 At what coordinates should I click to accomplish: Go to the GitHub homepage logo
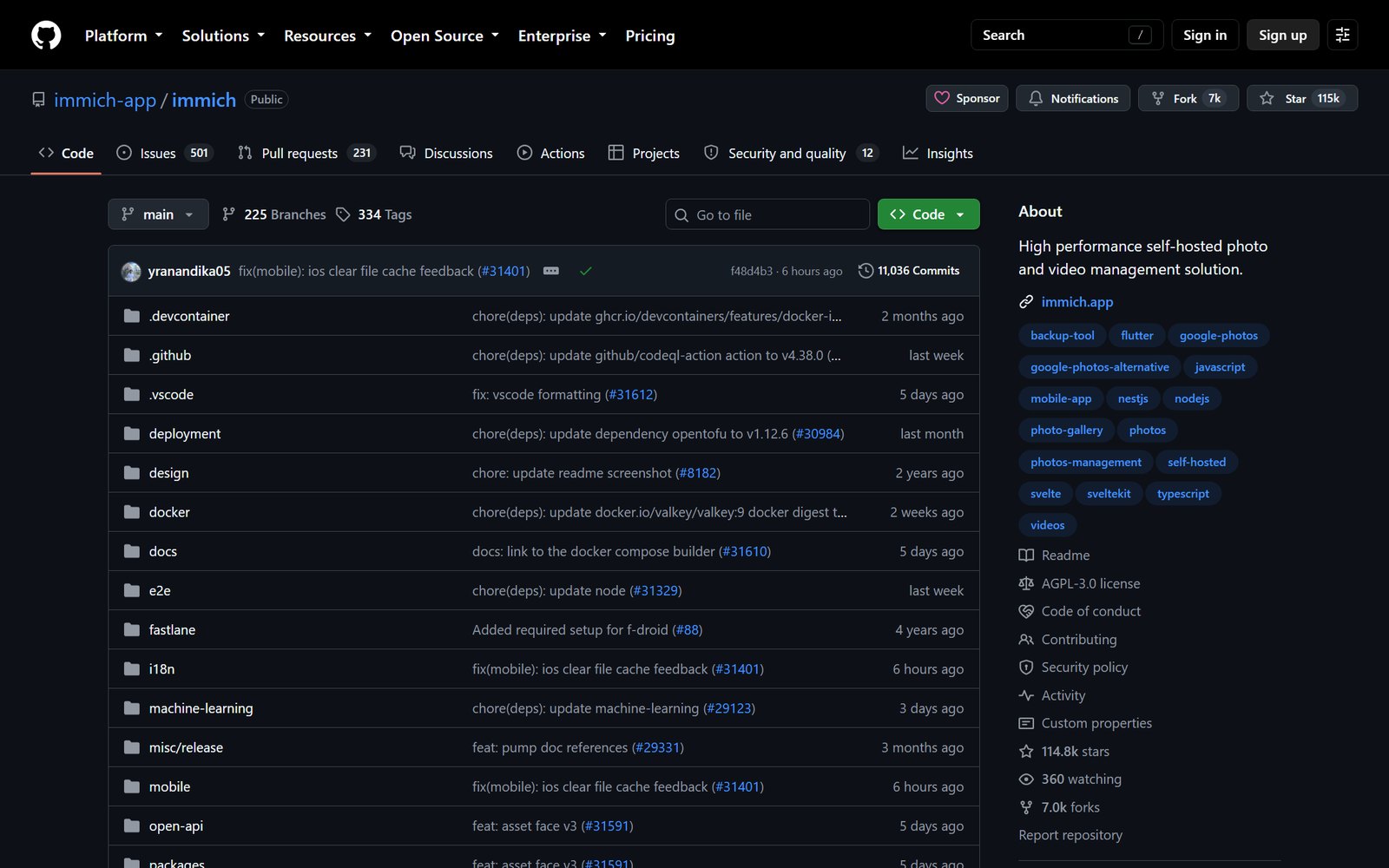pyautogui.click(x=46, y=35)
